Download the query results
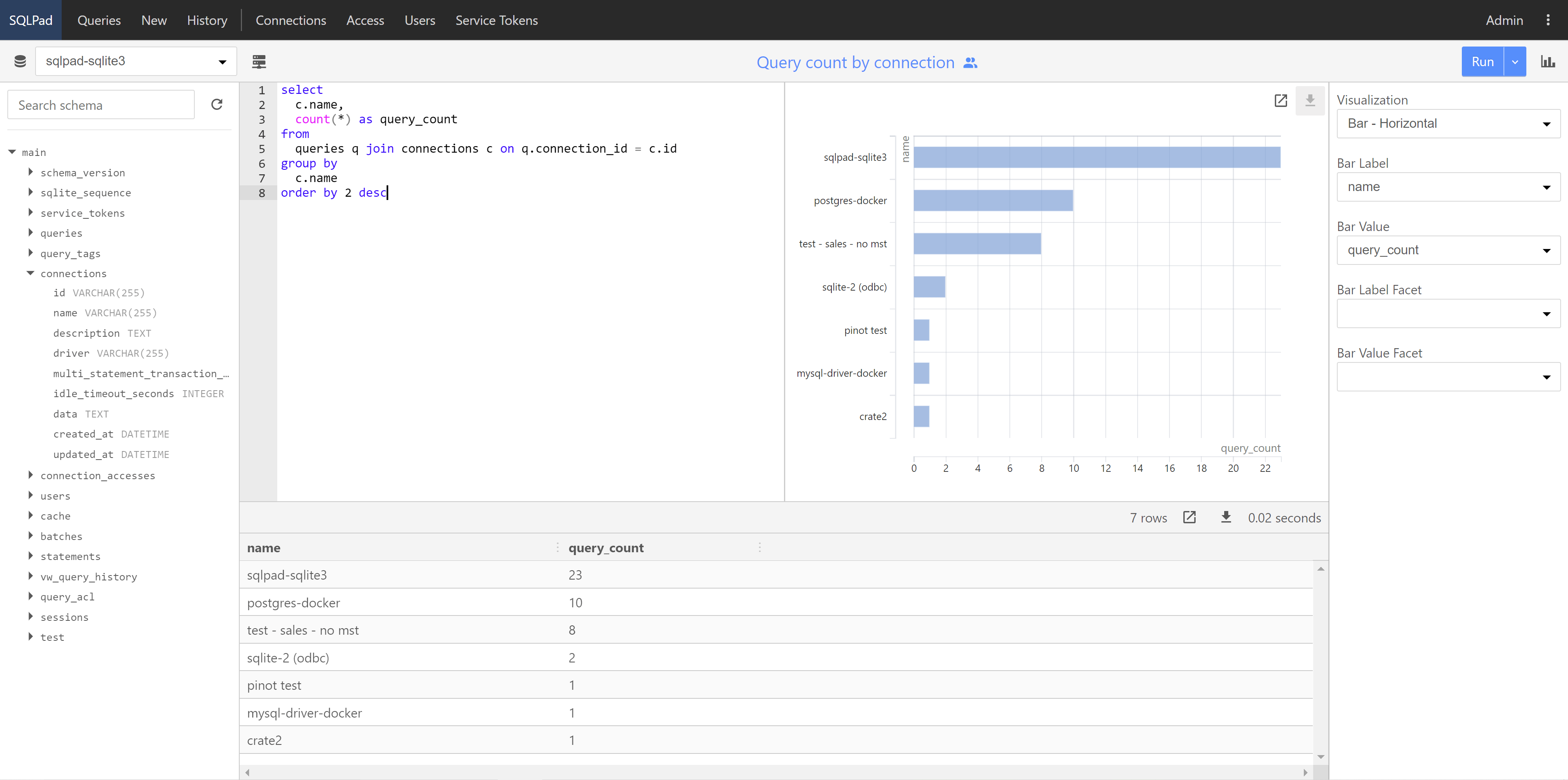The height and width of the screenshot is (780, 1568). pyautogui.click(x=1226, y=517)
